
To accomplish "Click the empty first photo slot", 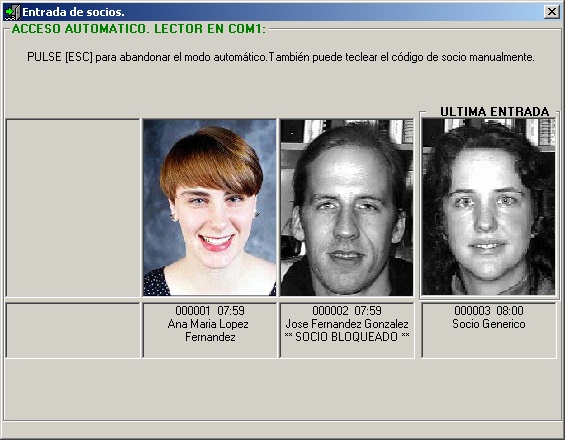I will coord(73,208).
